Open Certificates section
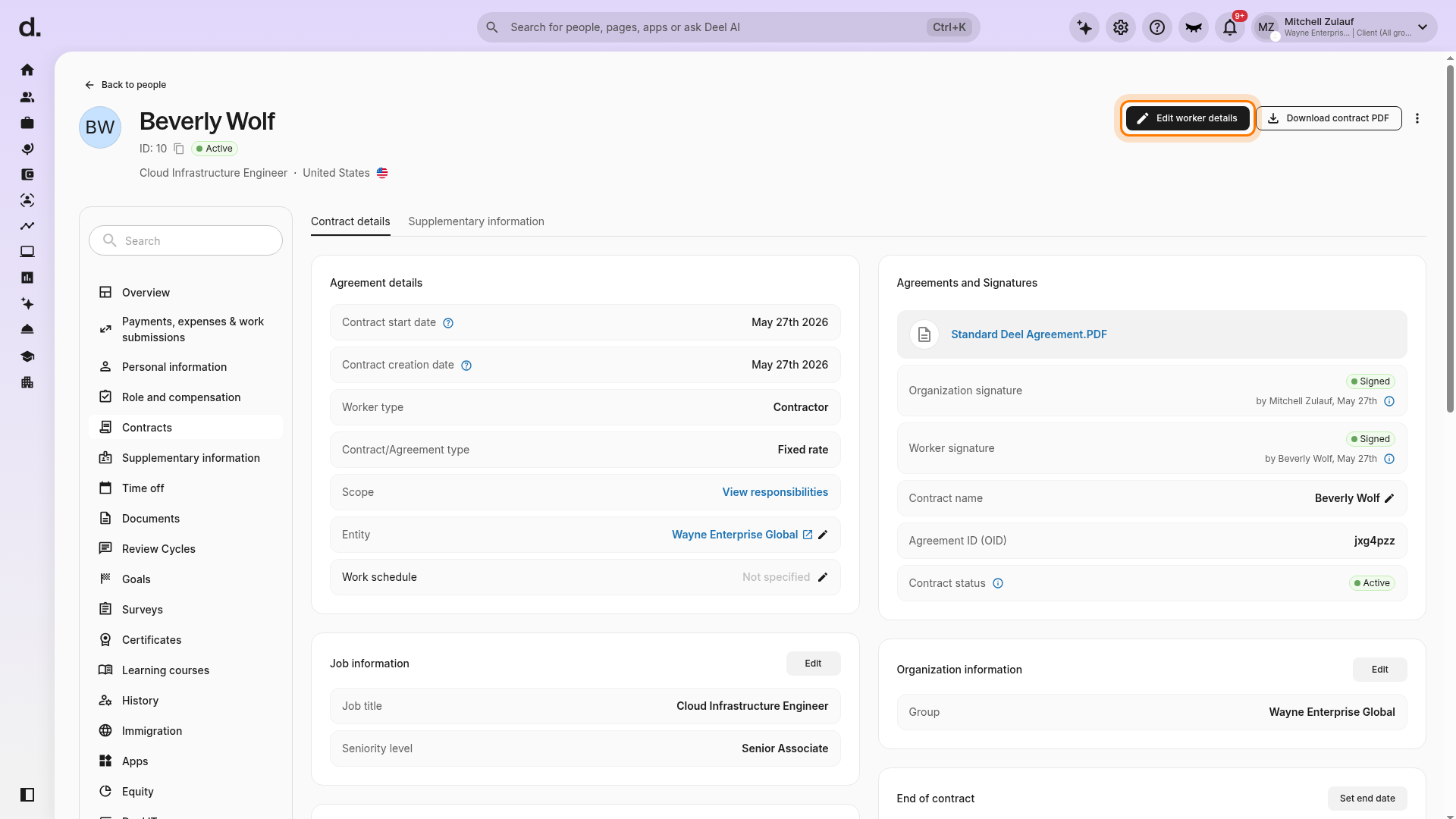The height and width of the screenshot is (819, 1456). tap(186, 640)
